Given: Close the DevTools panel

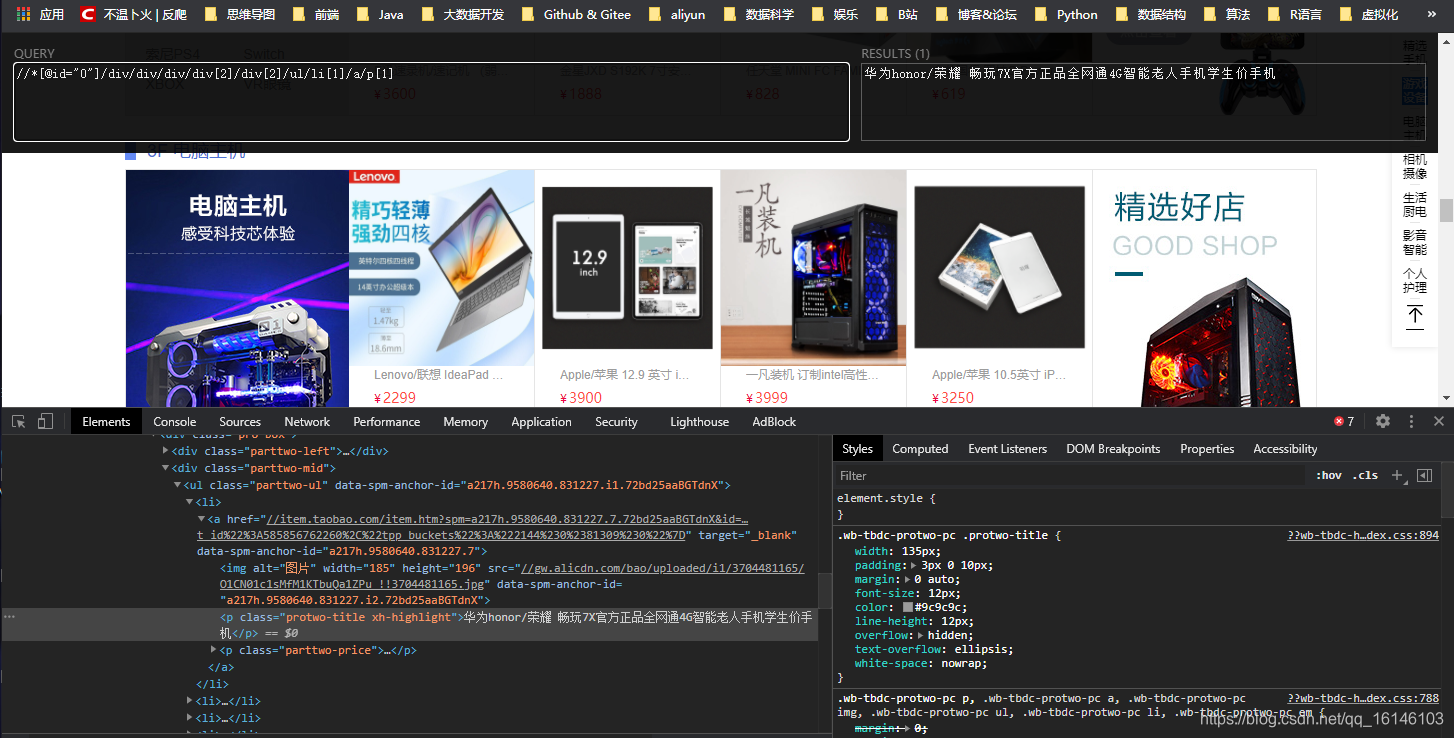Looking at the screenshot, I should [x=1439, y=421].
